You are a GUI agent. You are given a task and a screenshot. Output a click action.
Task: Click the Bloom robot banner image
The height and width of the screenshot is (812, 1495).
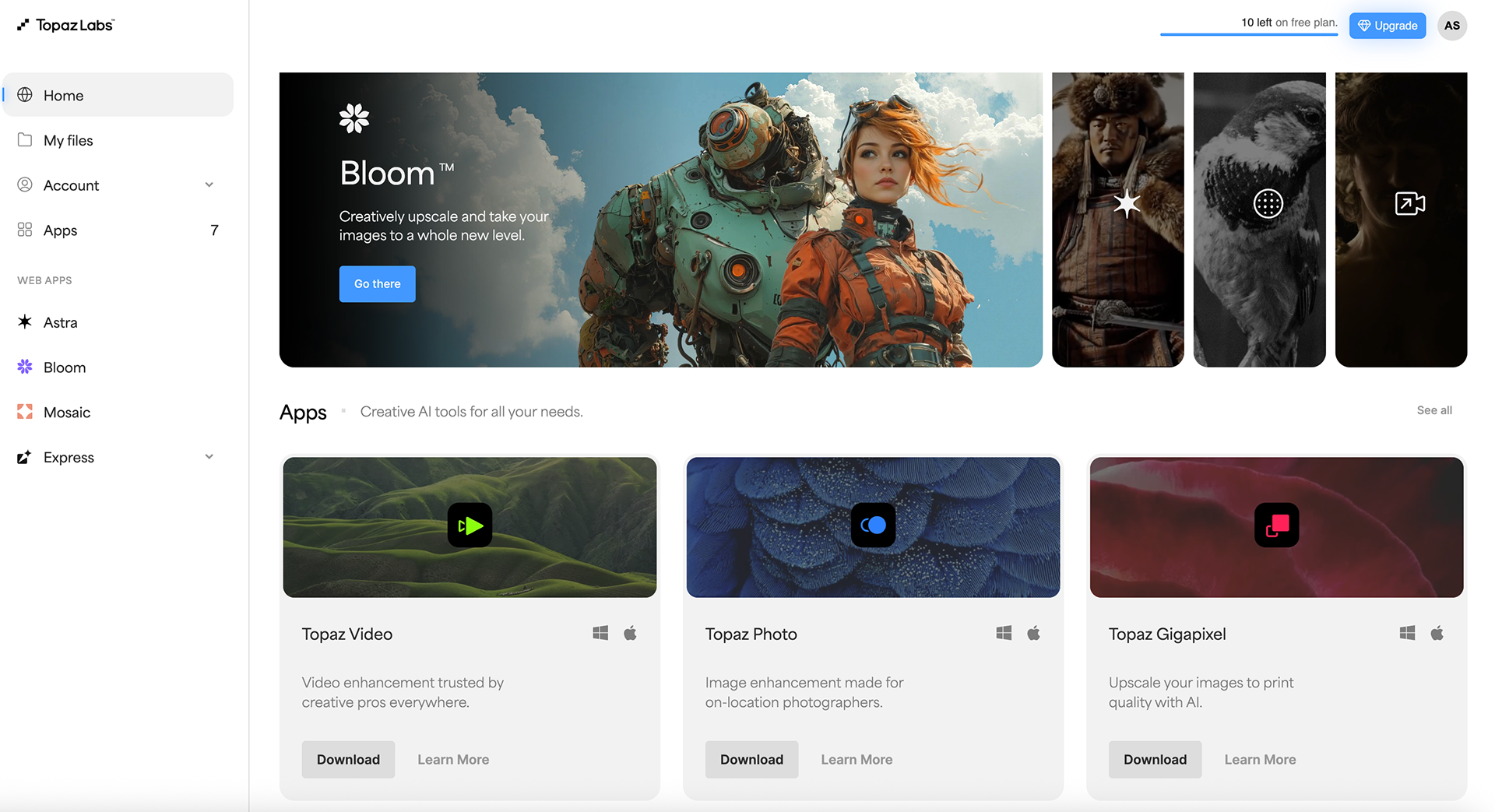[661, 220]
